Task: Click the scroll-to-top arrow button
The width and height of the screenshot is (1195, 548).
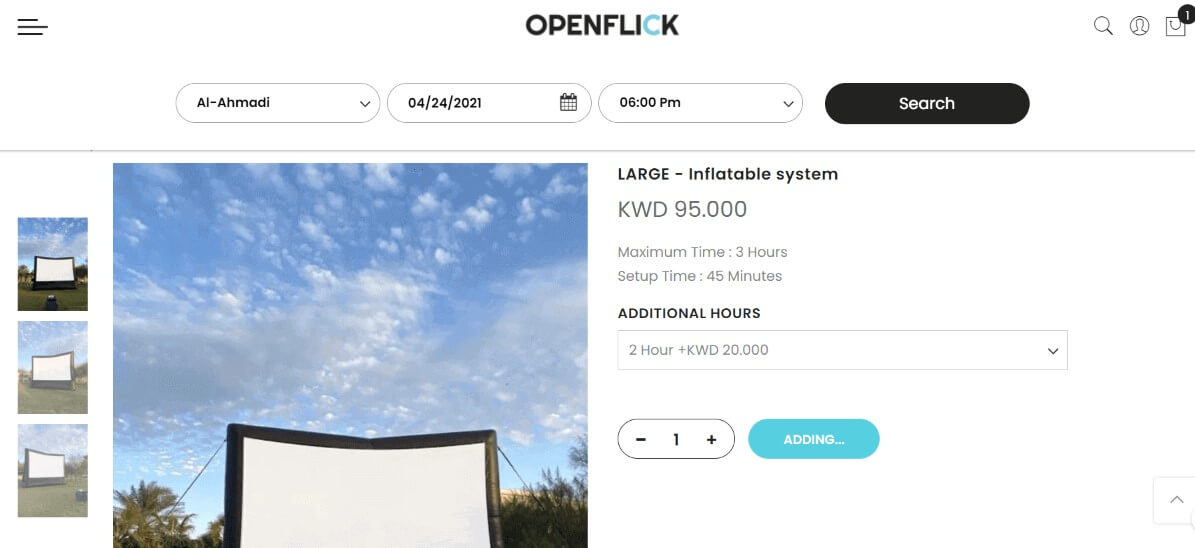Action: pyautogui.click(x=1177, y=500)
